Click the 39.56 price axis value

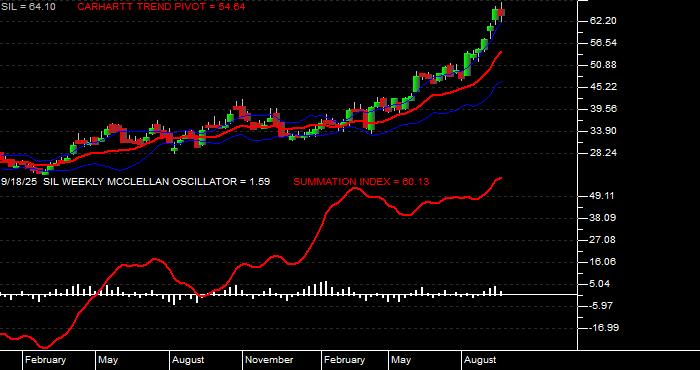click(602, 109)
